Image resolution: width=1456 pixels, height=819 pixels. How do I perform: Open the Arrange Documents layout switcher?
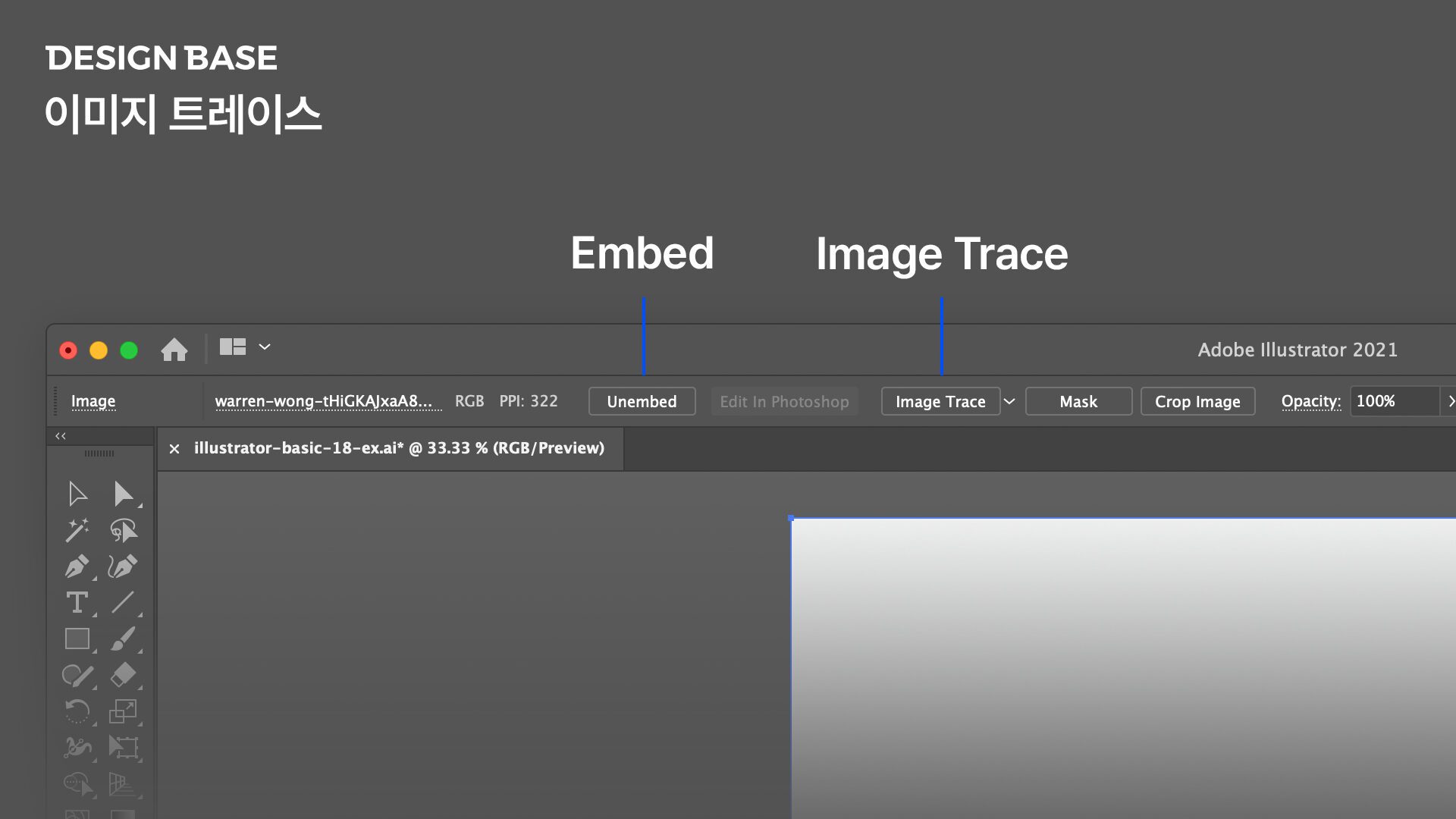click(233, 347)
